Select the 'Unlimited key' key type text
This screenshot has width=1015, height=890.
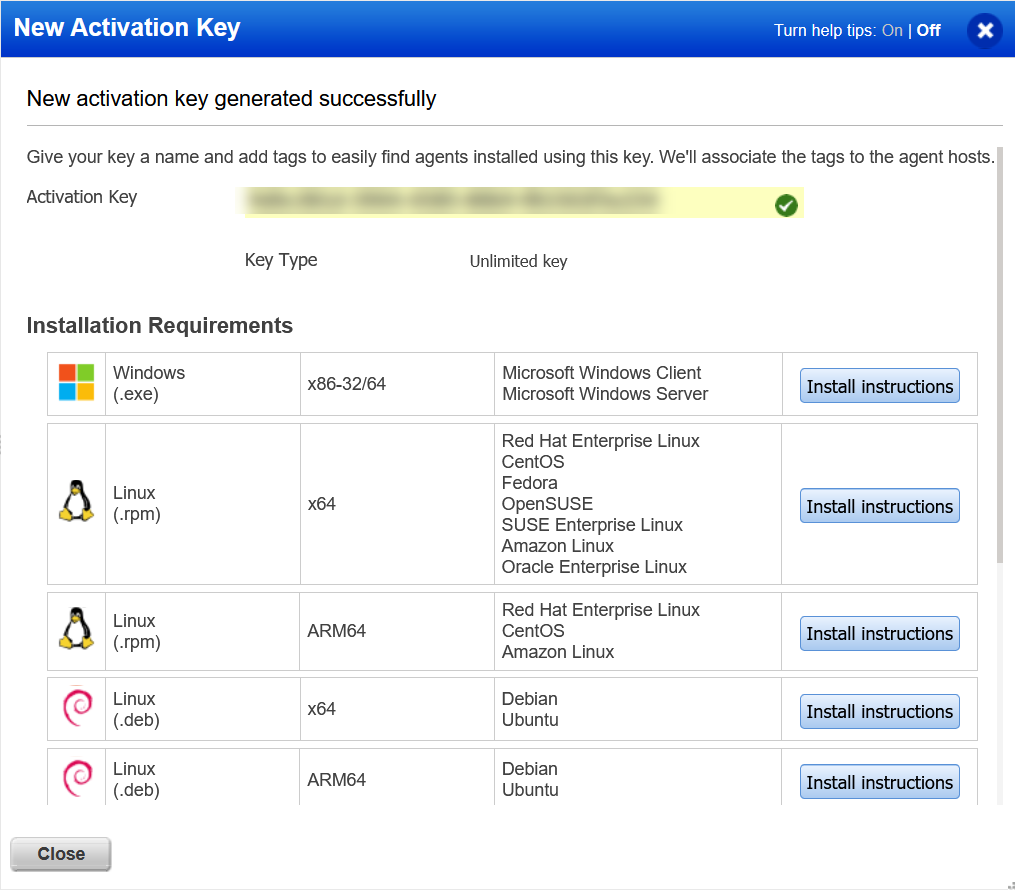(518, 261)
